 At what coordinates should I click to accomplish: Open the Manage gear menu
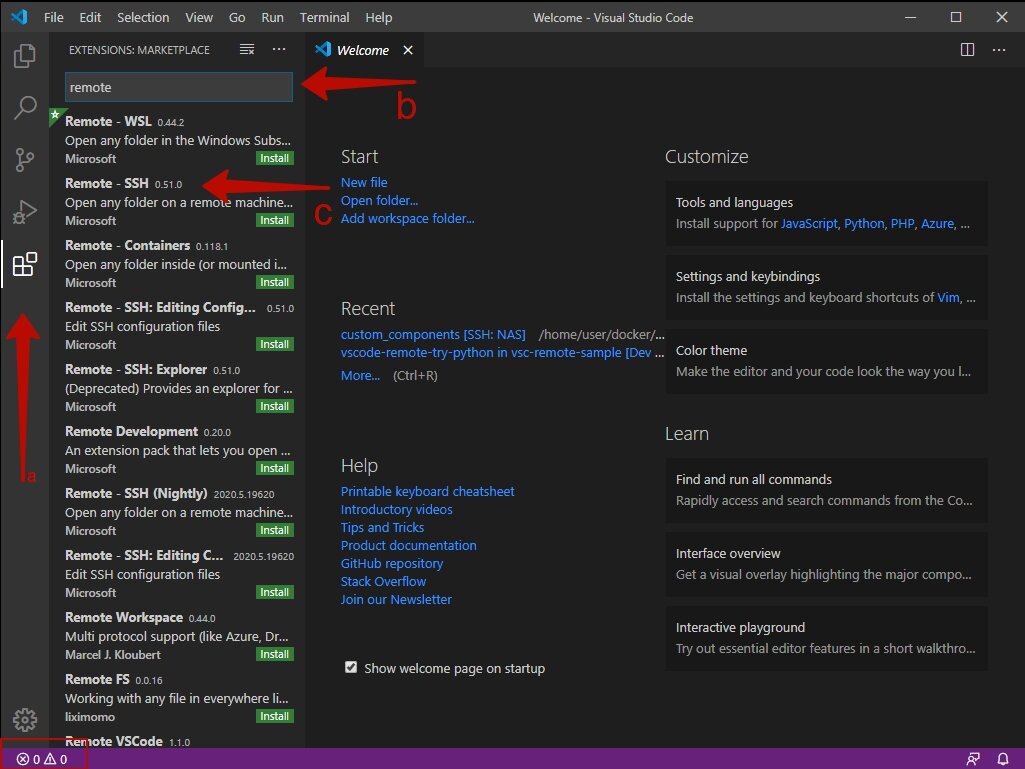click(25, 719)
